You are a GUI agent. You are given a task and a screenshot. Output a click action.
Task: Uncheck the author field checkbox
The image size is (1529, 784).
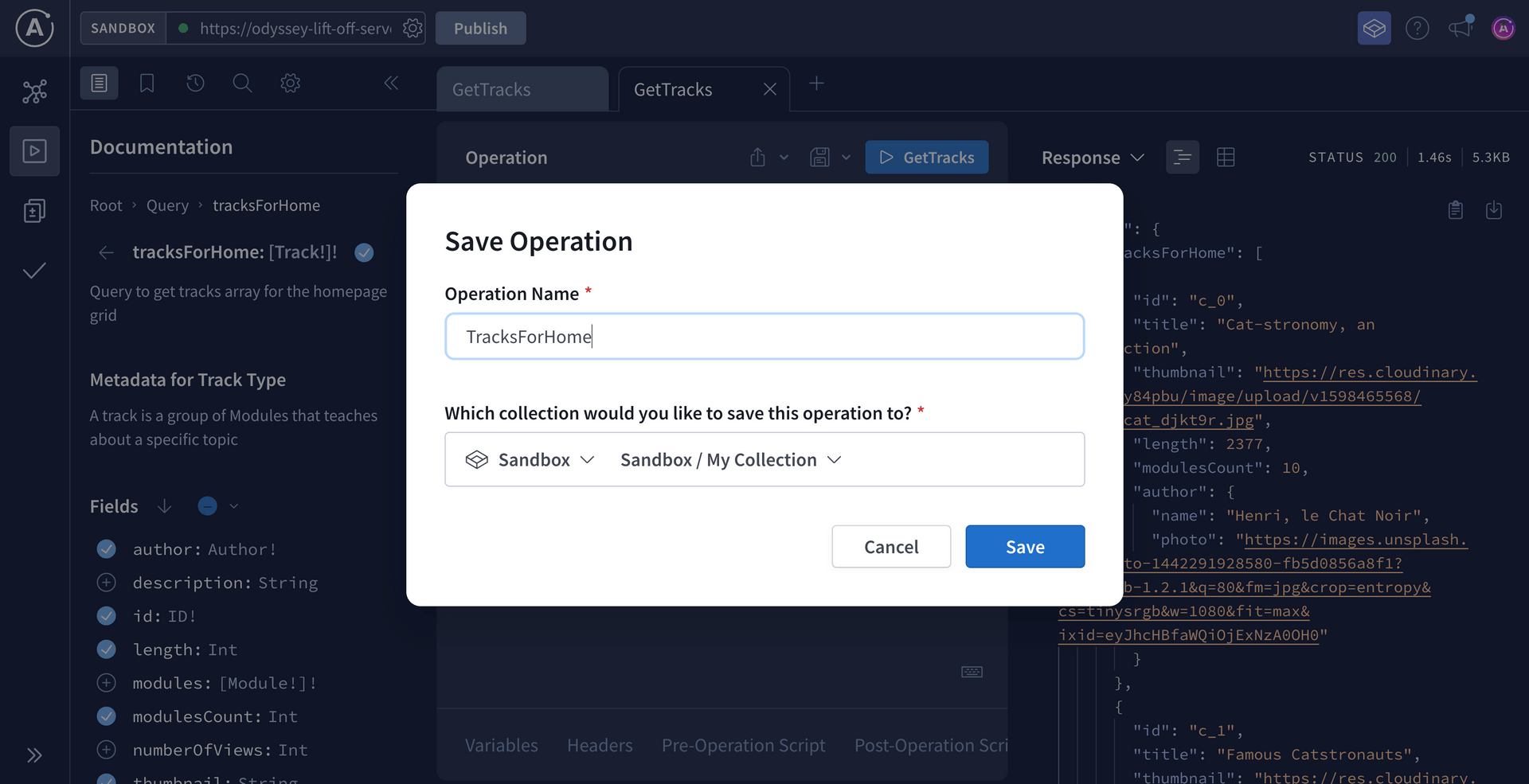coord(106,549)
